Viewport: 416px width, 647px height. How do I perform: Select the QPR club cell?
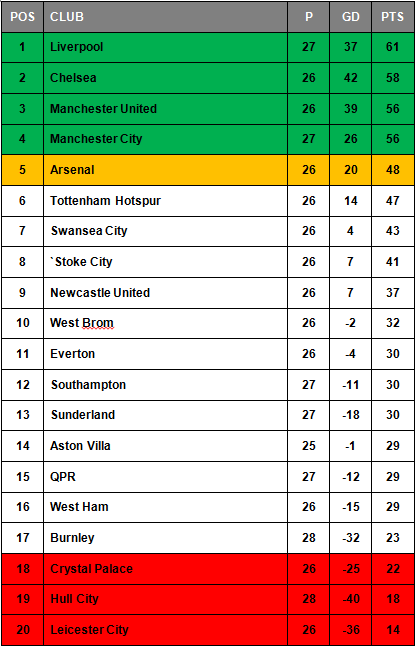pyautogui.click(x=165, y=477)
